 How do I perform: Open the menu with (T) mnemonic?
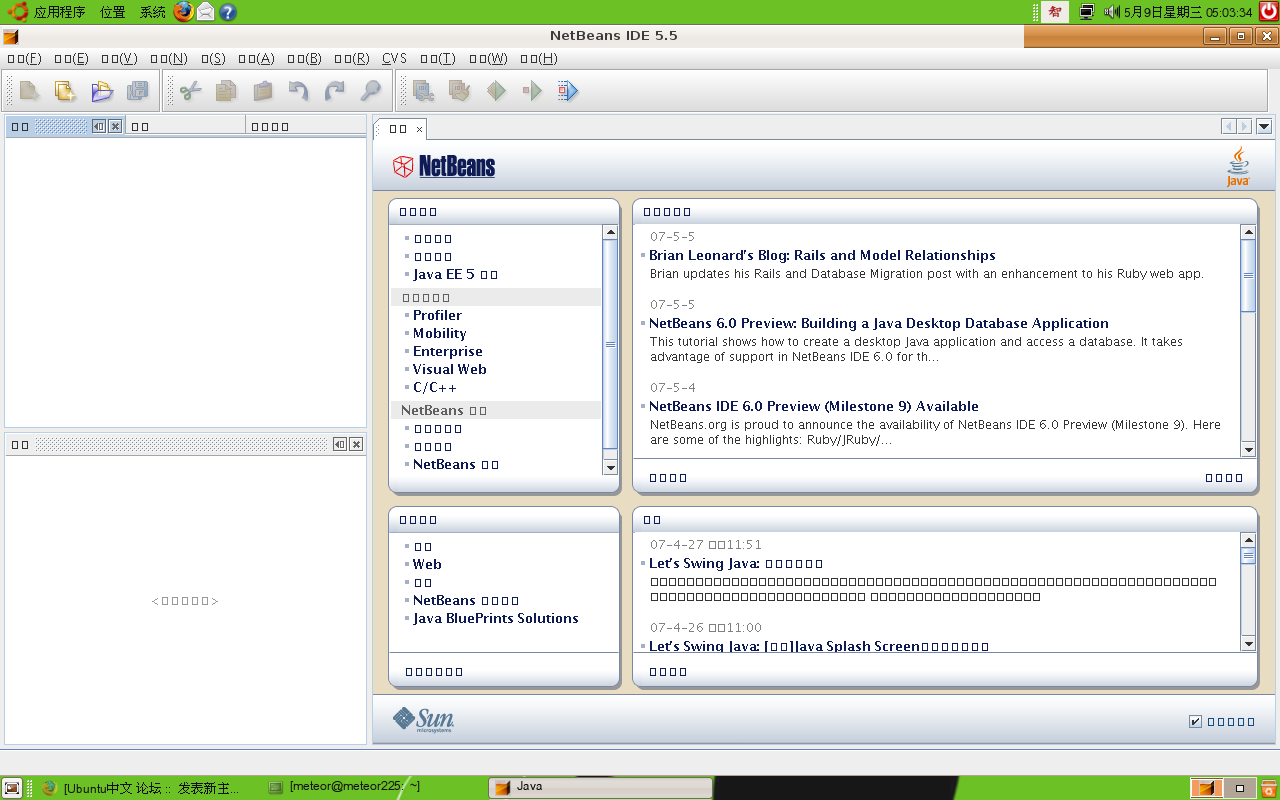point(438,59)
